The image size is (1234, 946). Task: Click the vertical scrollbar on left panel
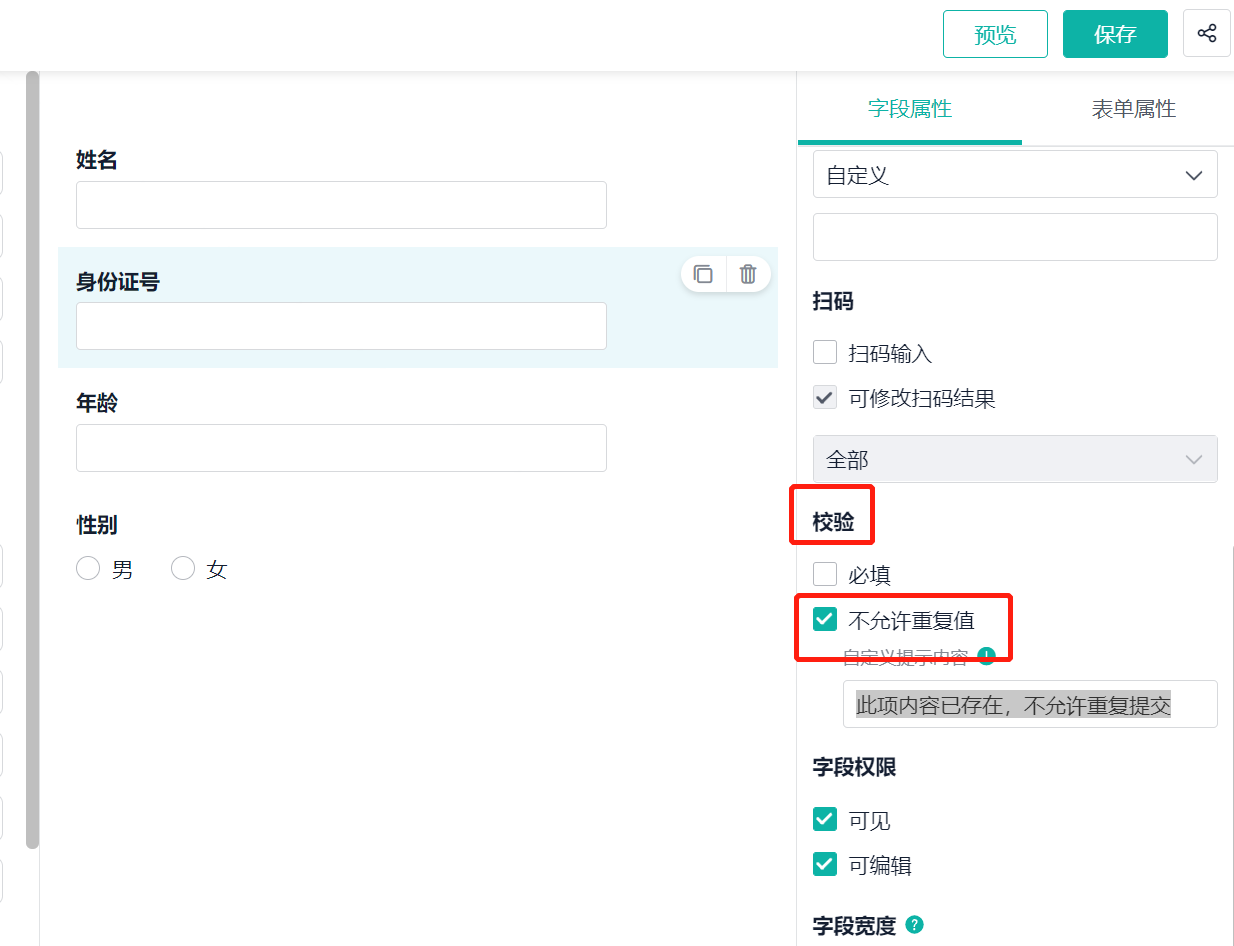pyautogui.click(x=32, y=460)
